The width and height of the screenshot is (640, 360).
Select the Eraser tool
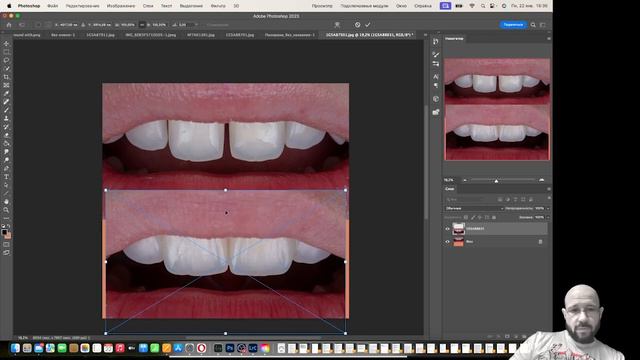(x=6, y=135)
